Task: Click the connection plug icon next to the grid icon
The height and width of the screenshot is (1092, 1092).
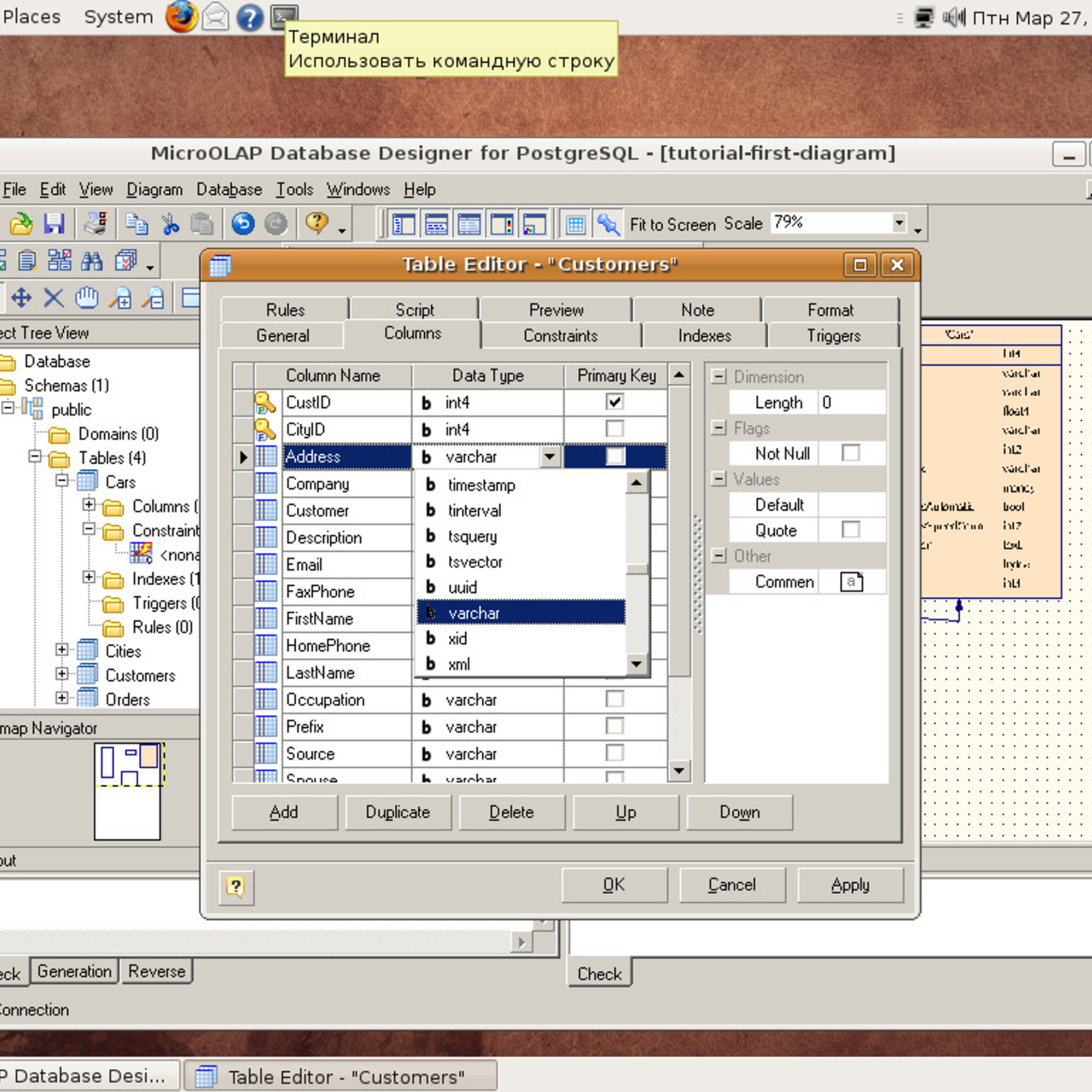Action: (608, 225)
